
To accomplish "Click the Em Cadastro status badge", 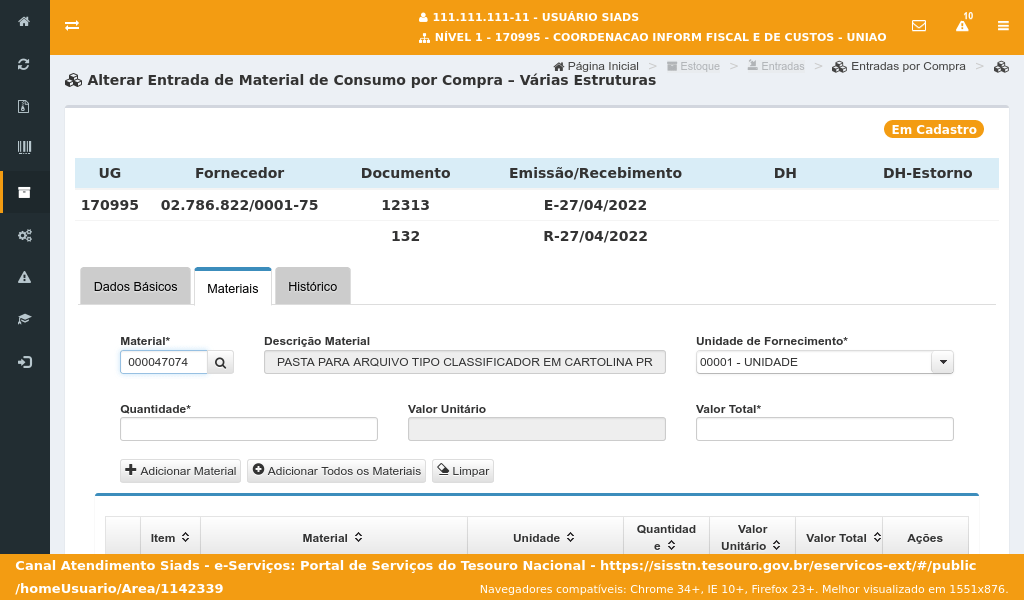I will pyautogui.click(x=934, y=129).
